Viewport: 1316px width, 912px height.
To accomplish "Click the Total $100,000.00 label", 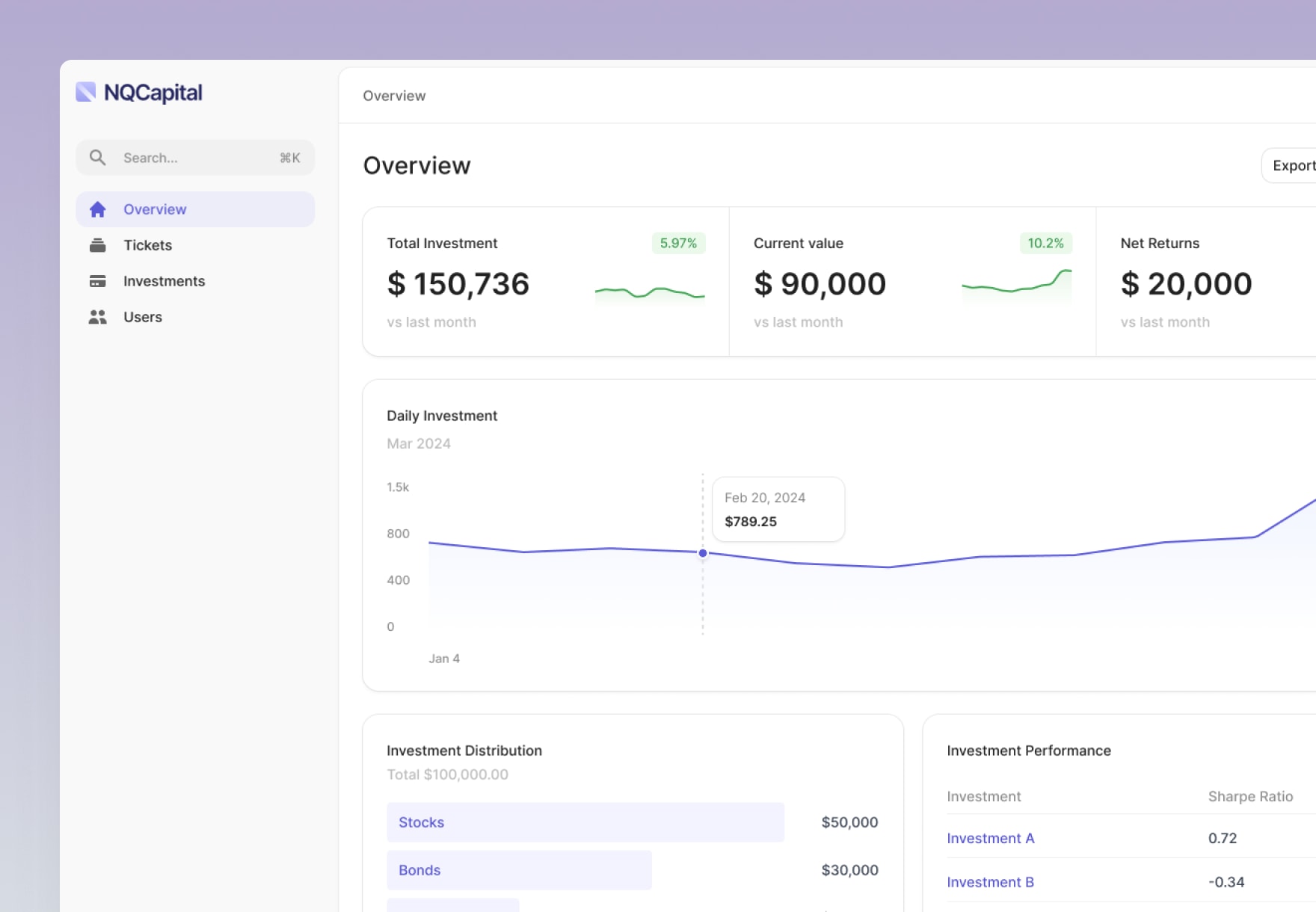I will point(447,774).
